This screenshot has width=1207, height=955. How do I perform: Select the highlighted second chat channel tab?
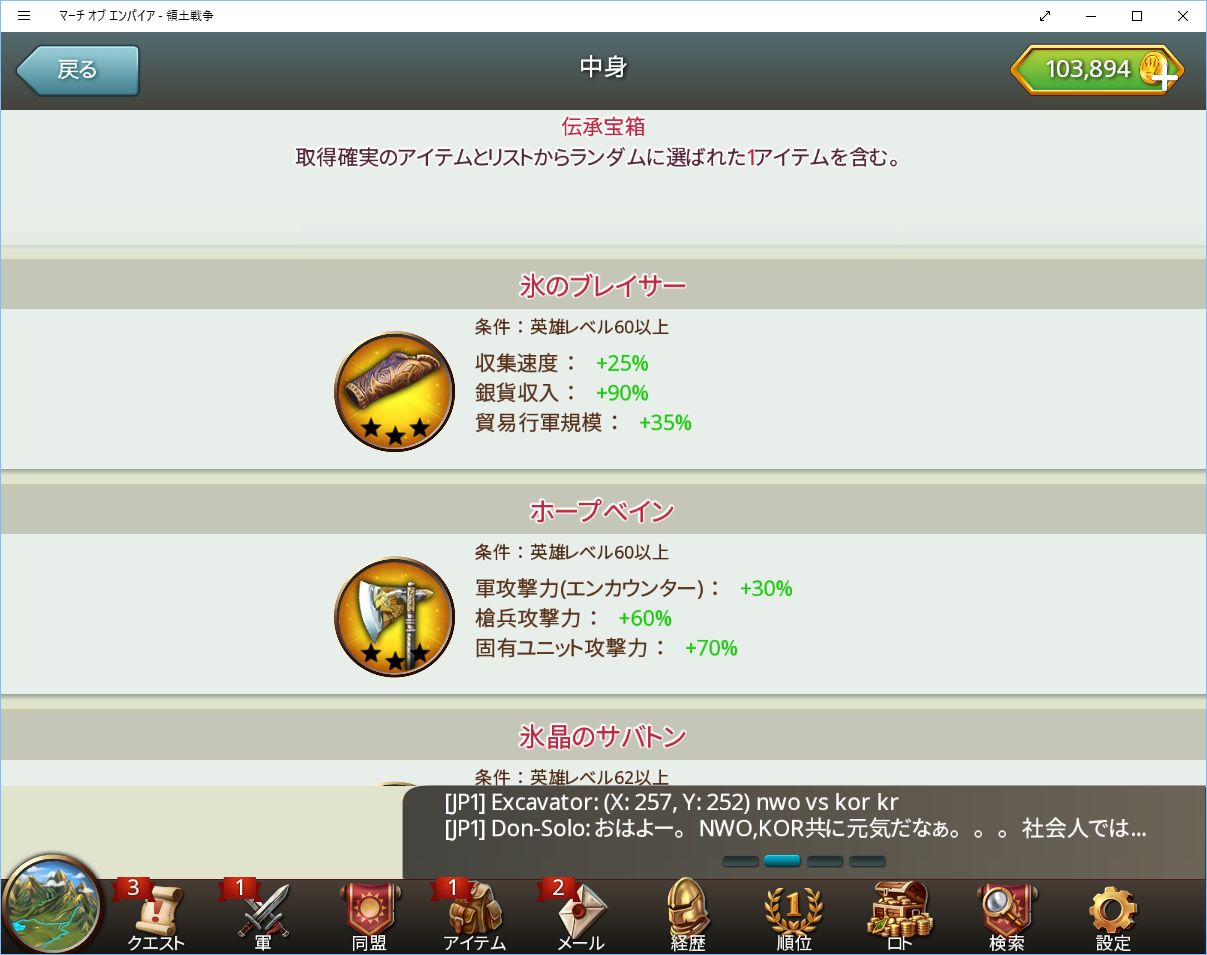(782, 861)
